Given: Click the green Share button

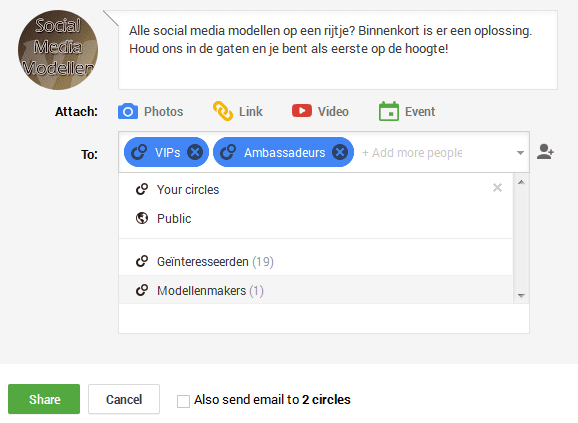Looking at the screenshot, I should click(44, 399).
